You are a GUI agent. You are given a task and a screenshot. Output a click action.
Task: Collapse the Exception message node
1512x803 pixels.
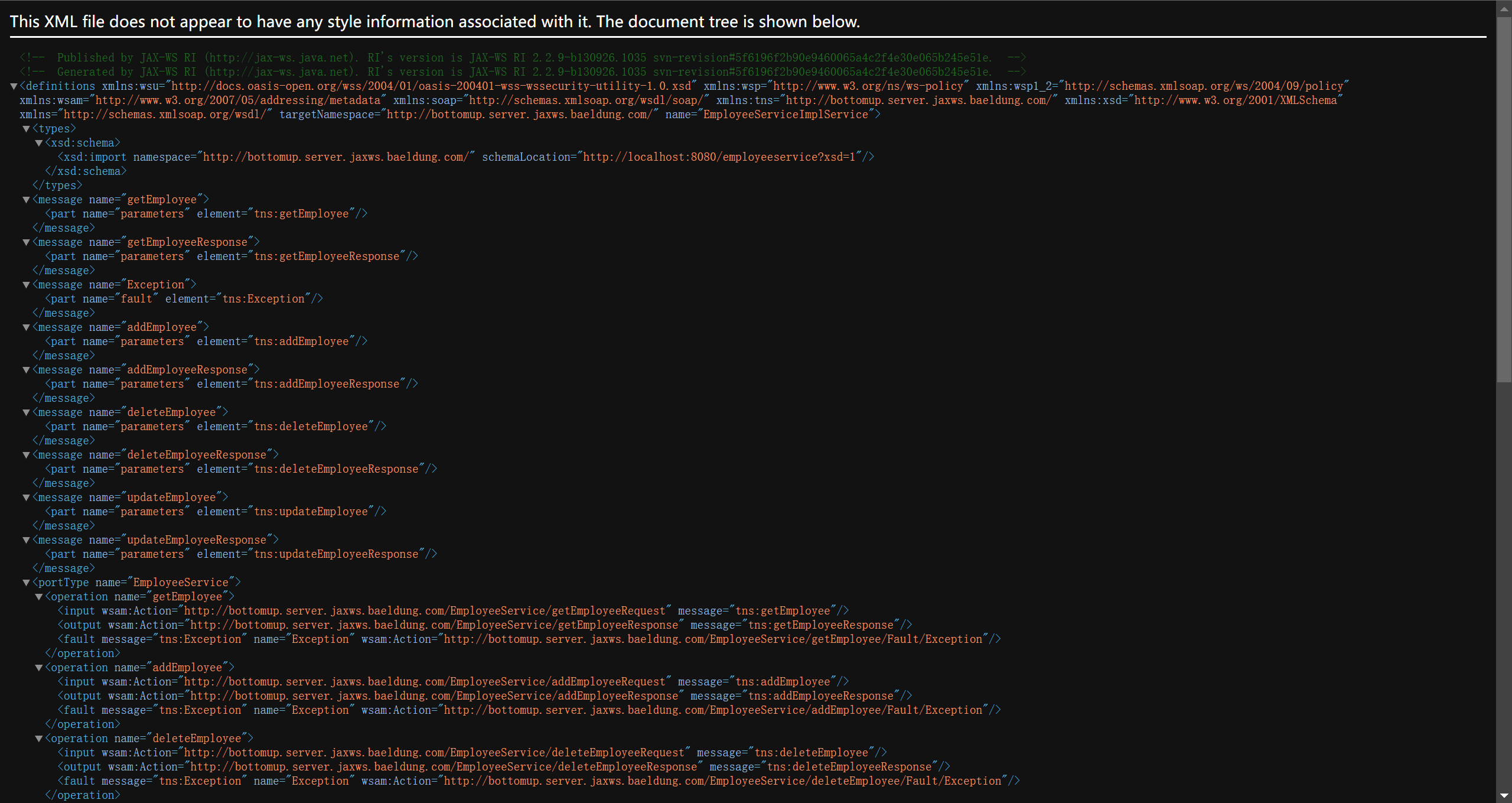(26, 285)
